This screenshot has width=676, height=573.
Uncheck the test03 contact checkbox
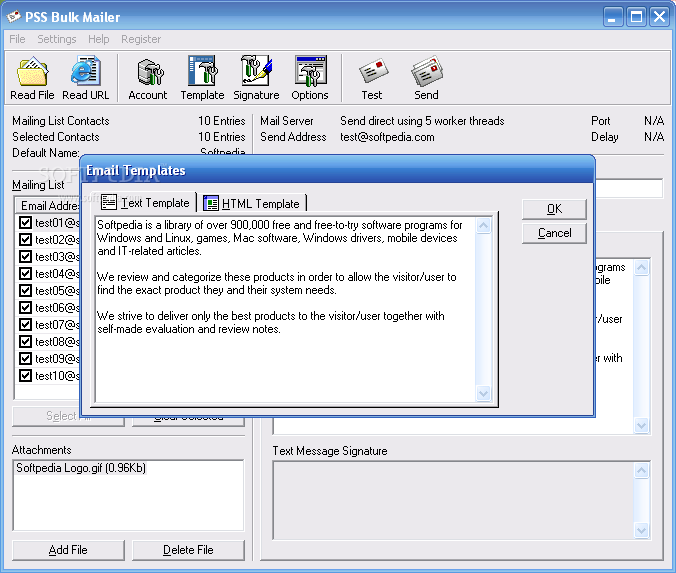click(x=25, y=257)
